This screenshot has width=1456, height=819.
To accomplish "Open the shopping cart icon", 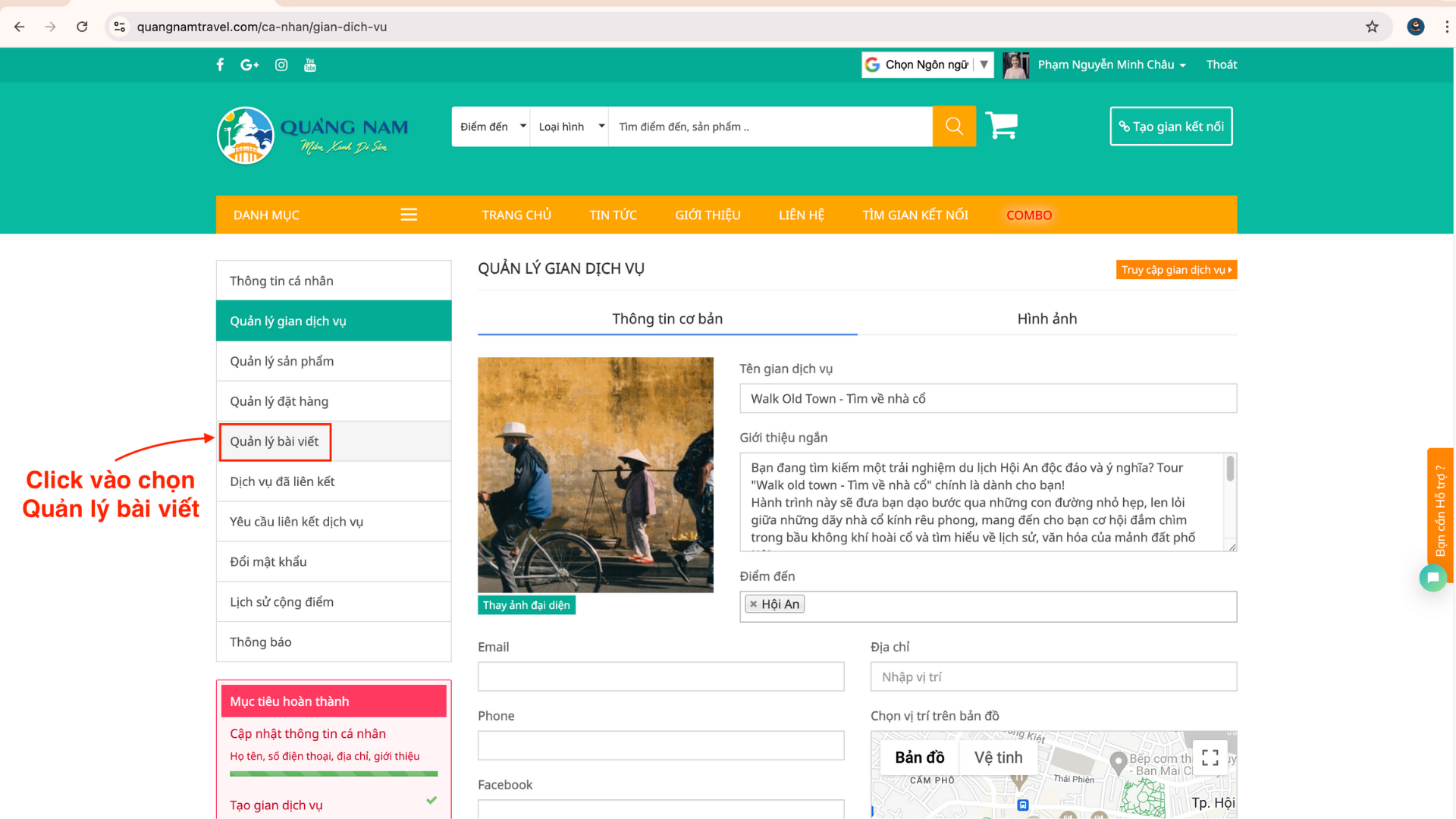I will pyautogui.click(x=1001, y=125).
